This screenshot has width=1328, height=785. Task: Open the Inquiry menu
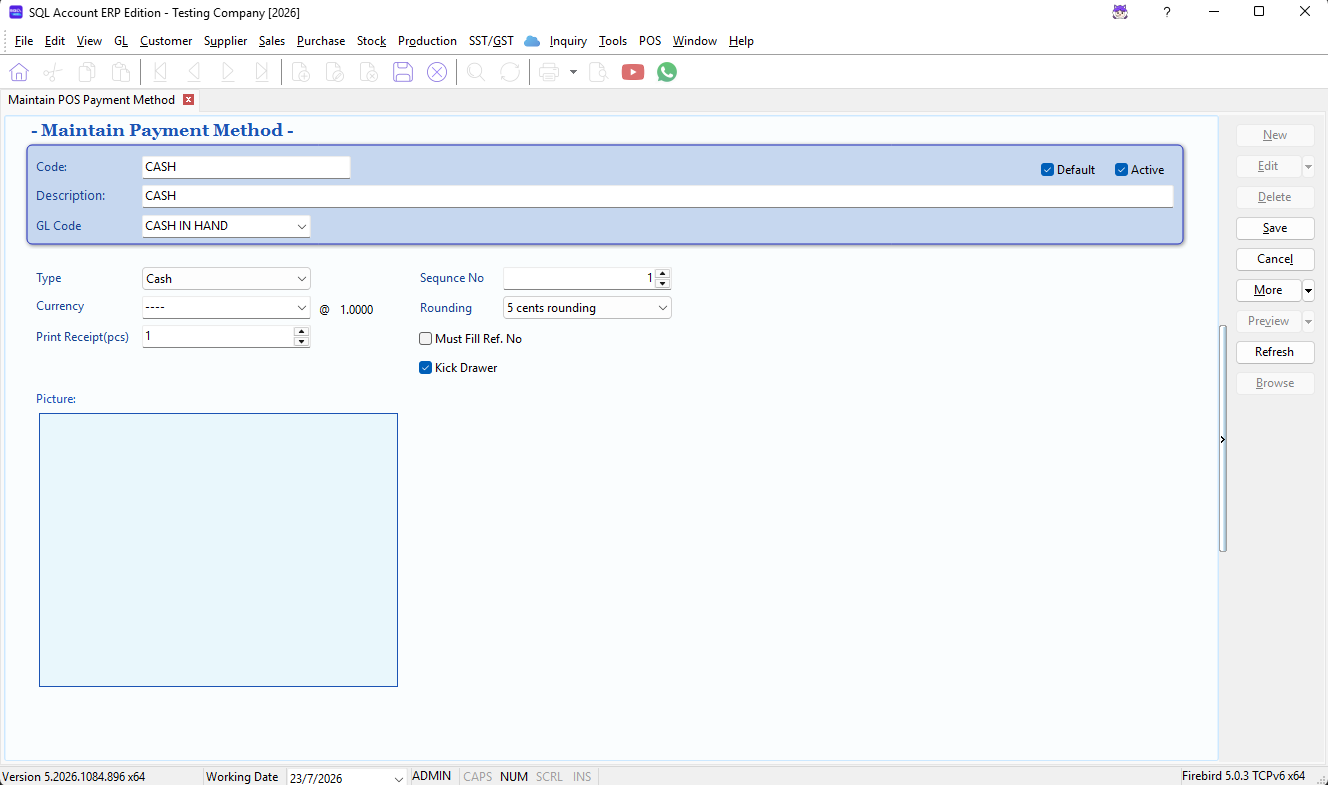568,41
